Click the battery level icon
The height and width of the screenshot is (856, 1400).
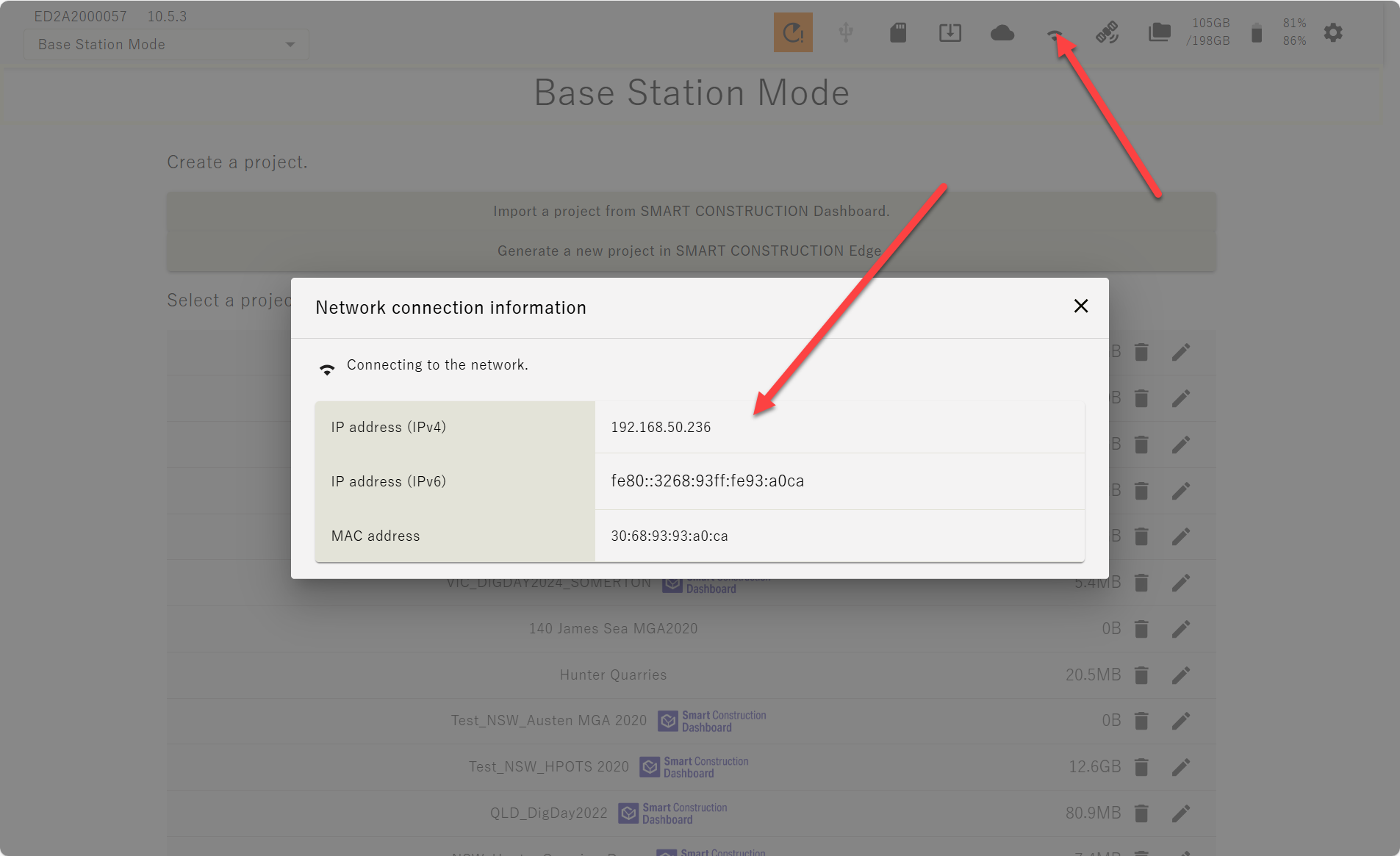tap(1257, 33)
